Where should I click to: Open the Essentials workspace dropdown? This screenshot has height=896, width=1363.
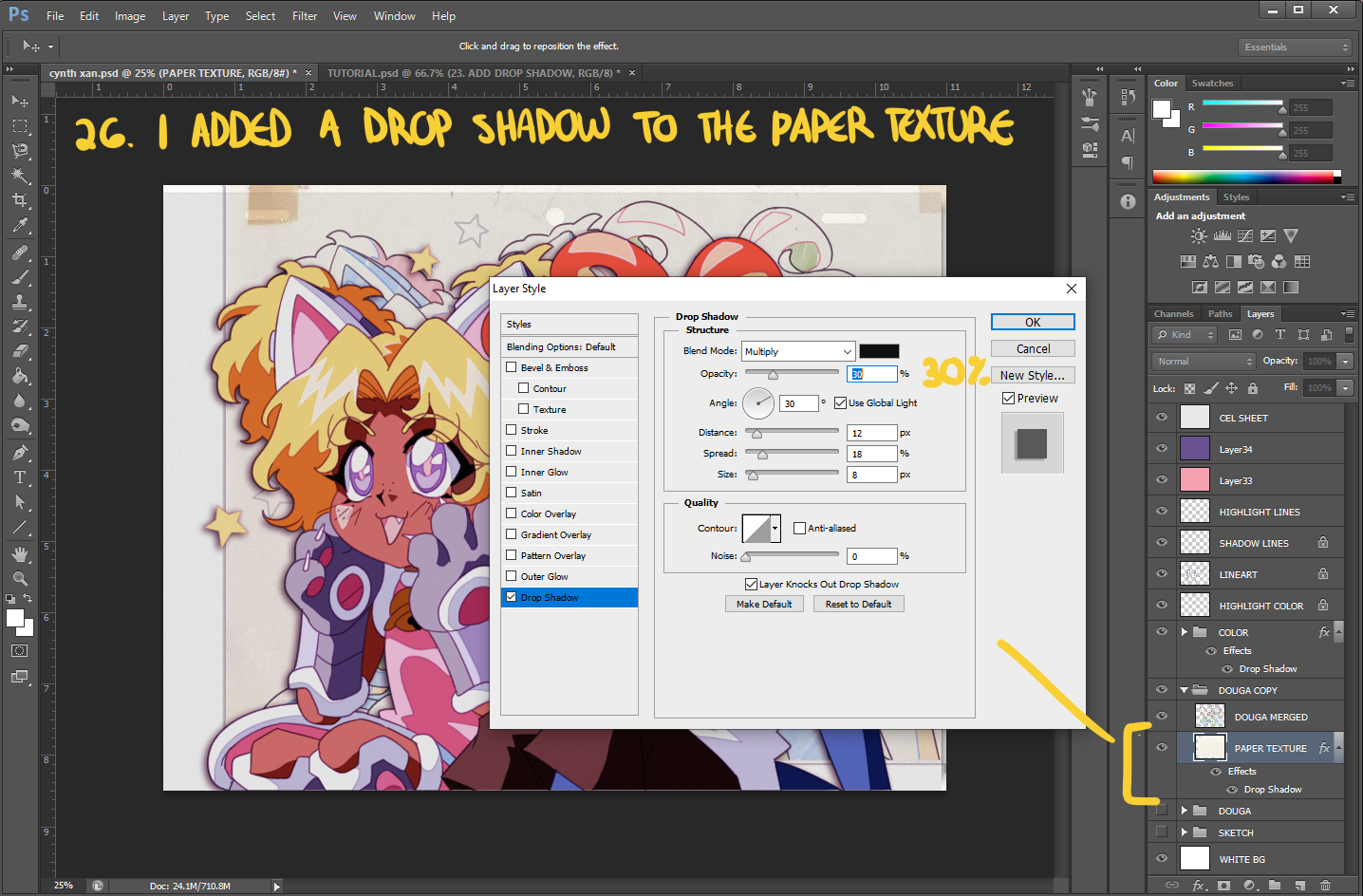1295,47
